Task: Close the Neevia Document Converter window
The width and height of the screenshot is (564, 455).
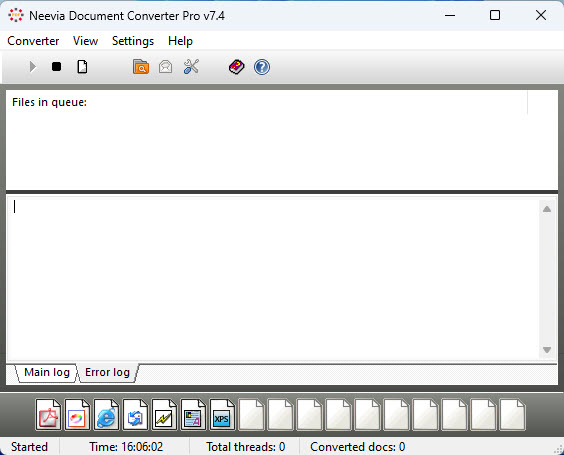Action: point(541,15)
